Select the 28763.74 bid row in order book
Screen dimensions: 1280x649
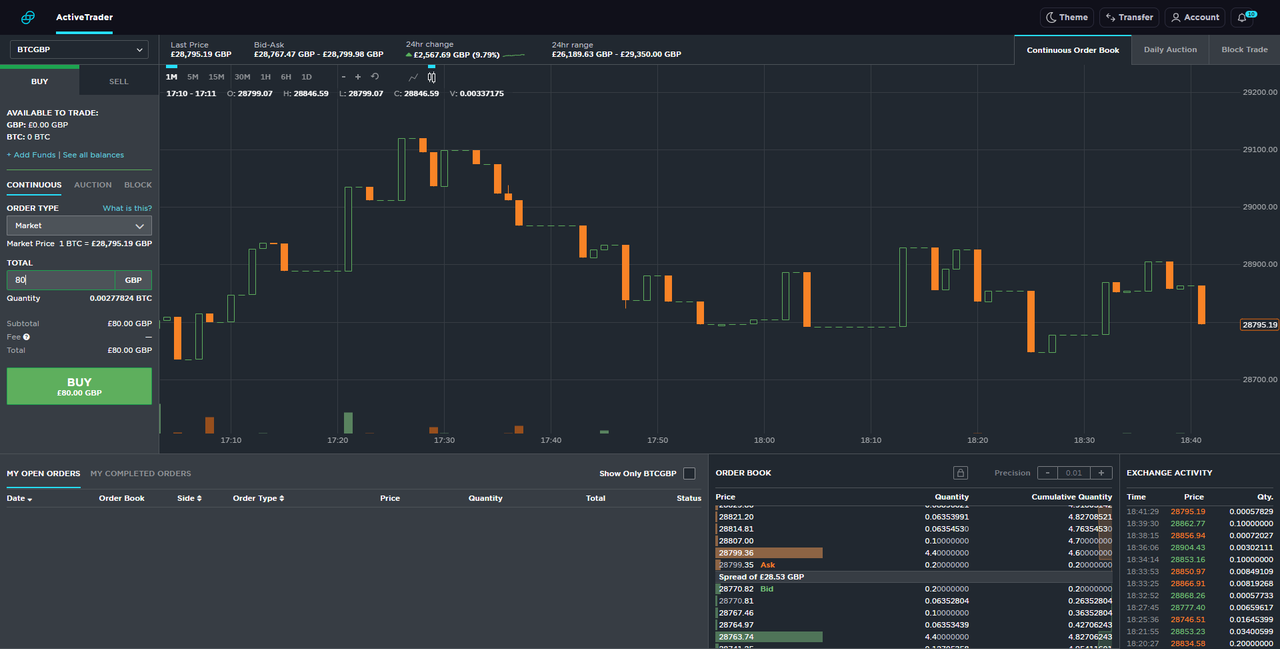click(914, 637)
